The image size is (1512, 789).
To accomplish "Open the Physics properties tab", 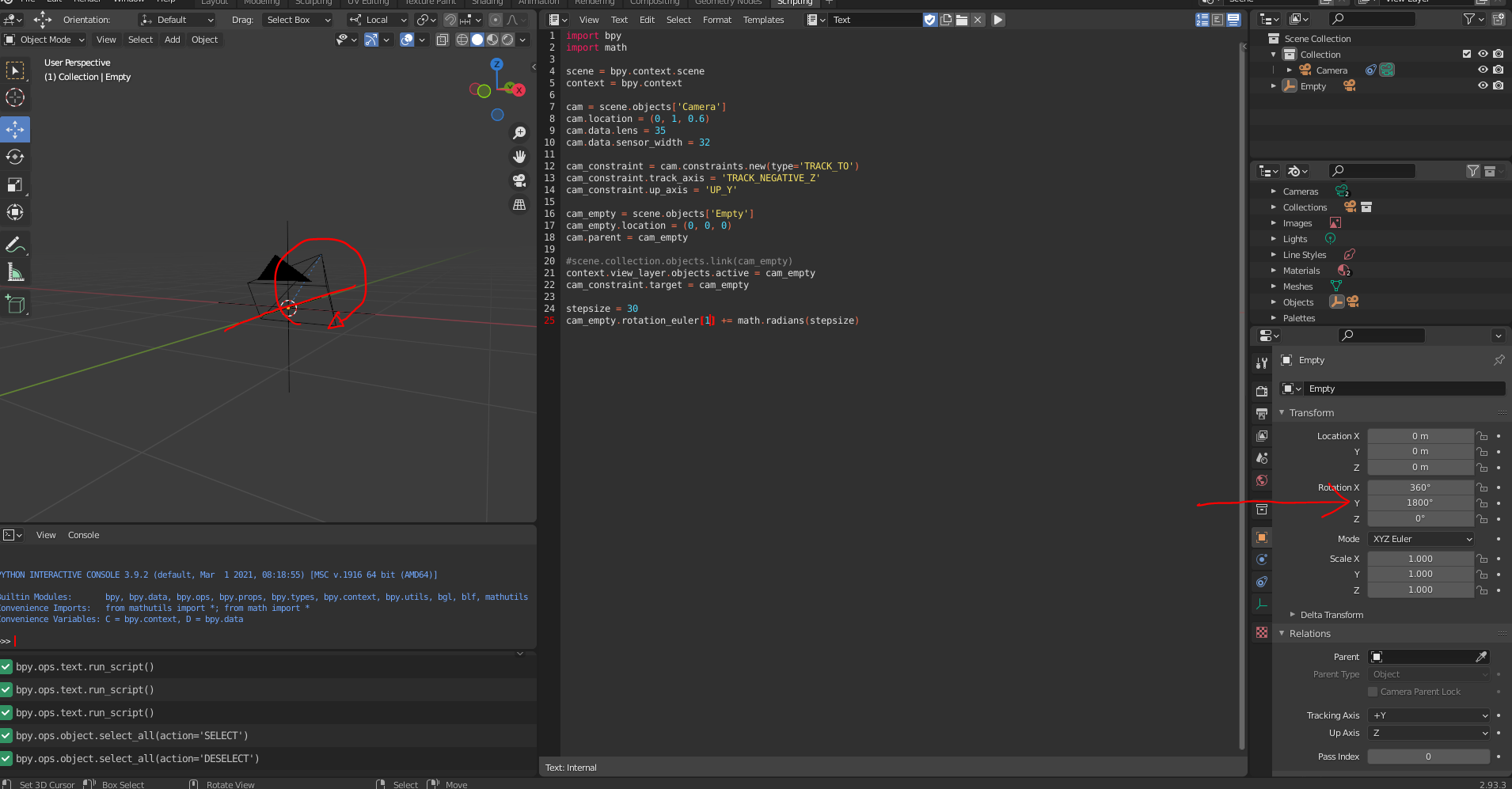I will pyautogui.click(x=1262, y=560).
